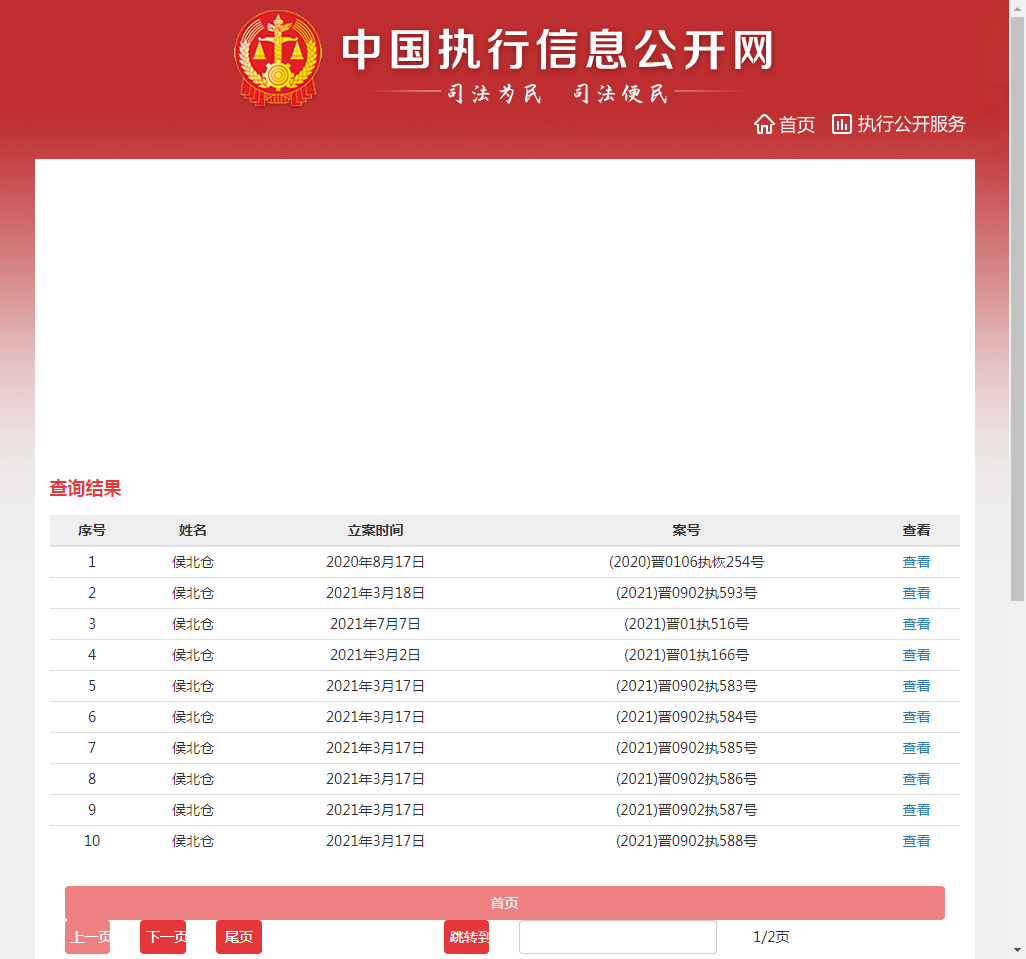Open 查看 link for case (2021)晋01执516号
This screenshot has width=1026, height=959.
coord(916,624)
